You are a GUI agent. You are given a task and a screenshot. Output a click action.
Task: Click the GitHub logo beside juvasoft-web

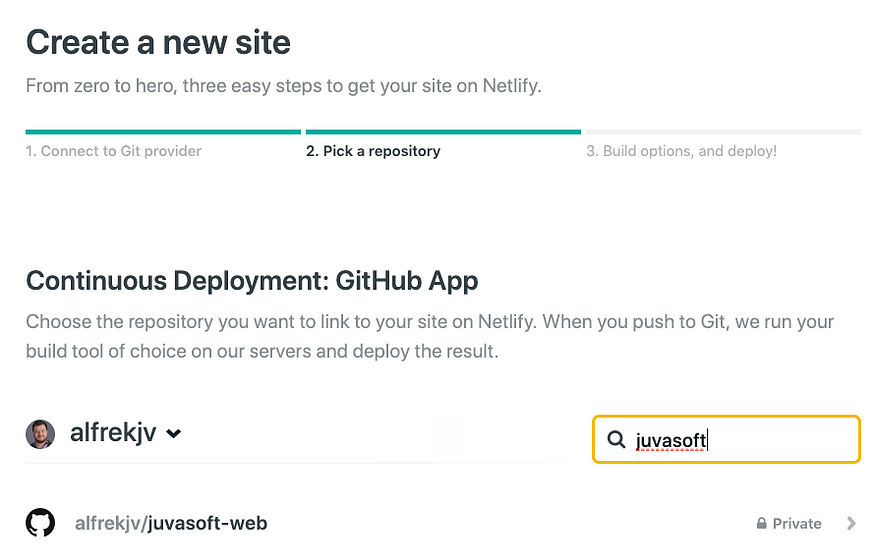[40, 523]
